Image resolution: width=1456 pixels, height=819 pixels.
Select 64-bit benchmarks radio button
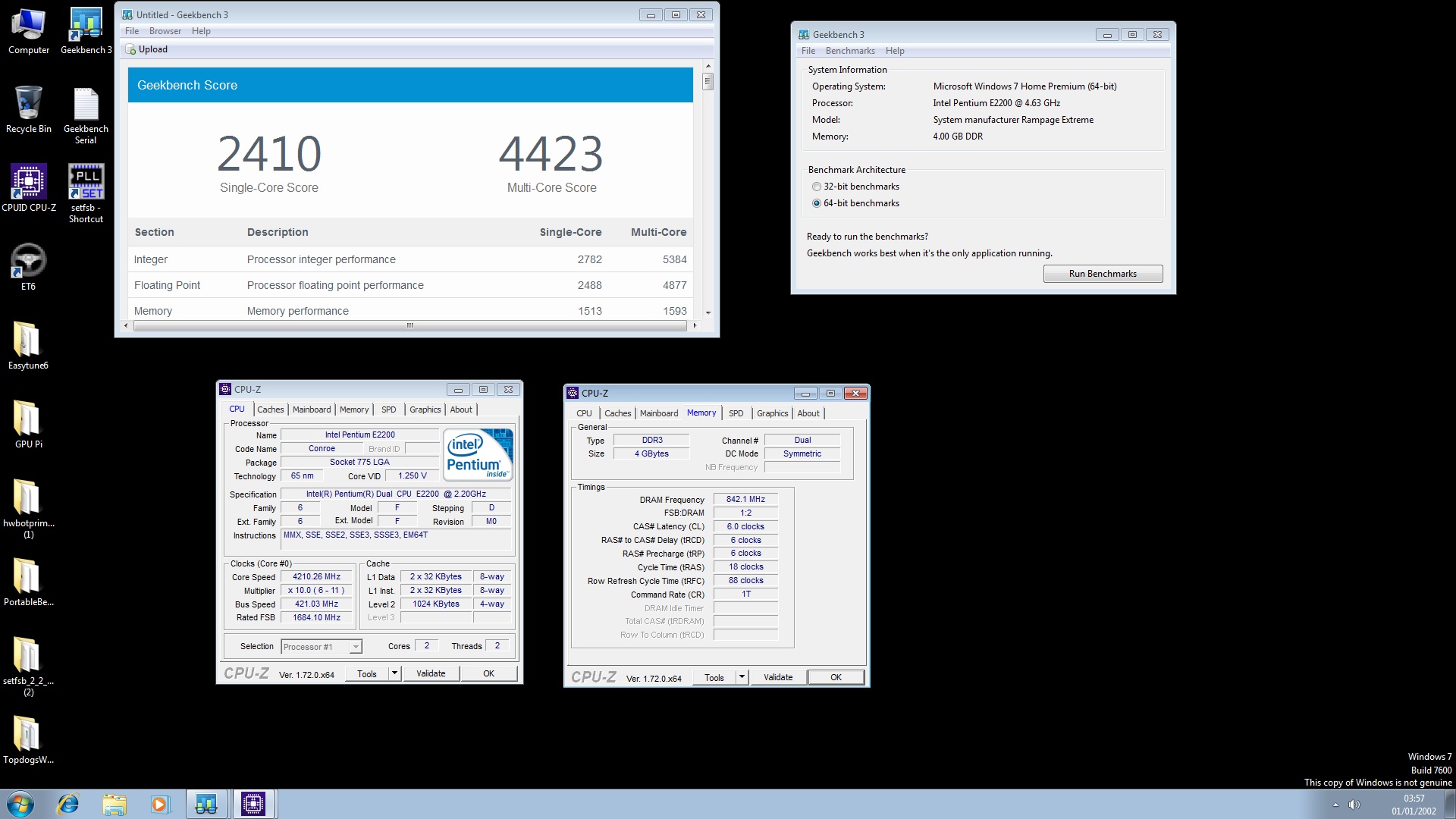[817, 203]
